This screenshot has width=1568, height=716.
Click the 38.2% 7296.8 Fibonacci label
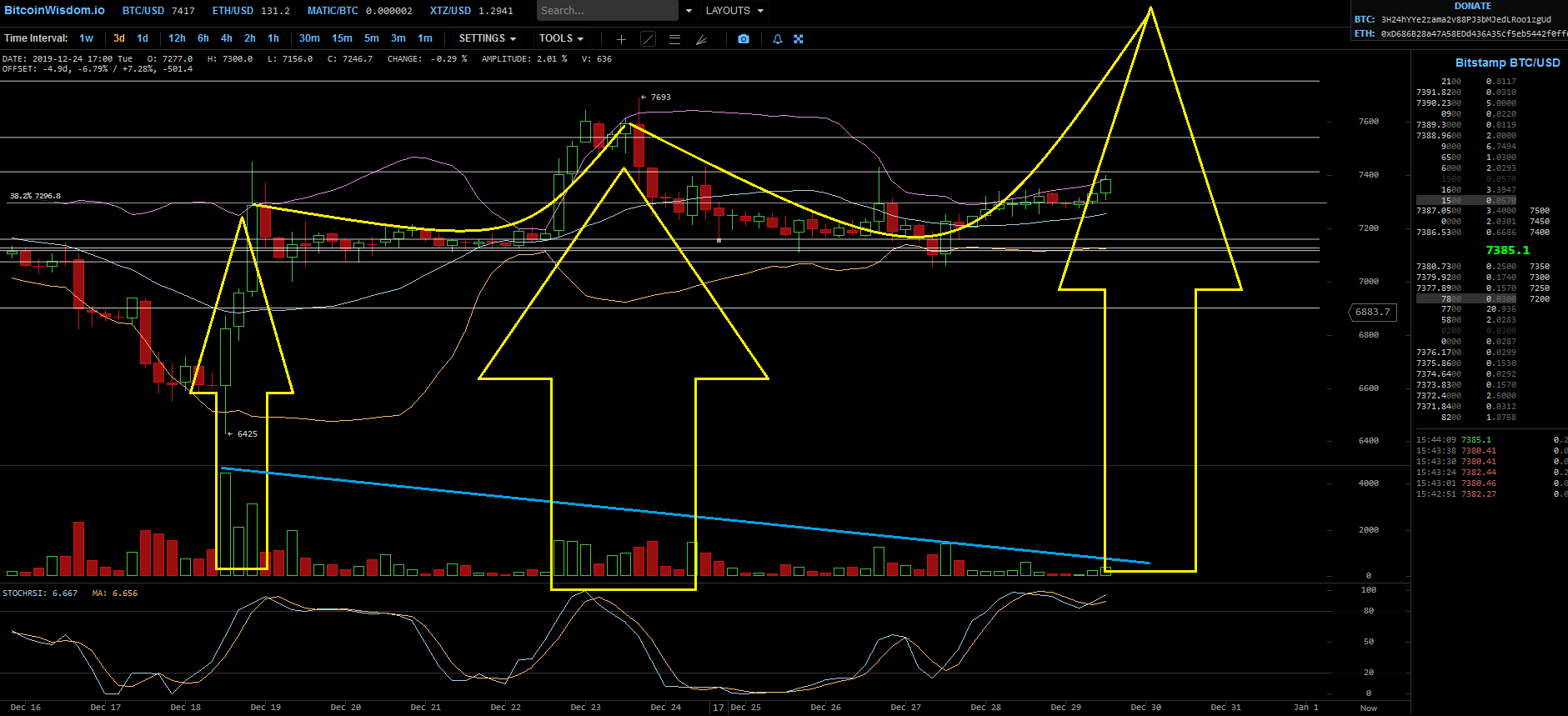pyautogui.click(x=35, y=196)
